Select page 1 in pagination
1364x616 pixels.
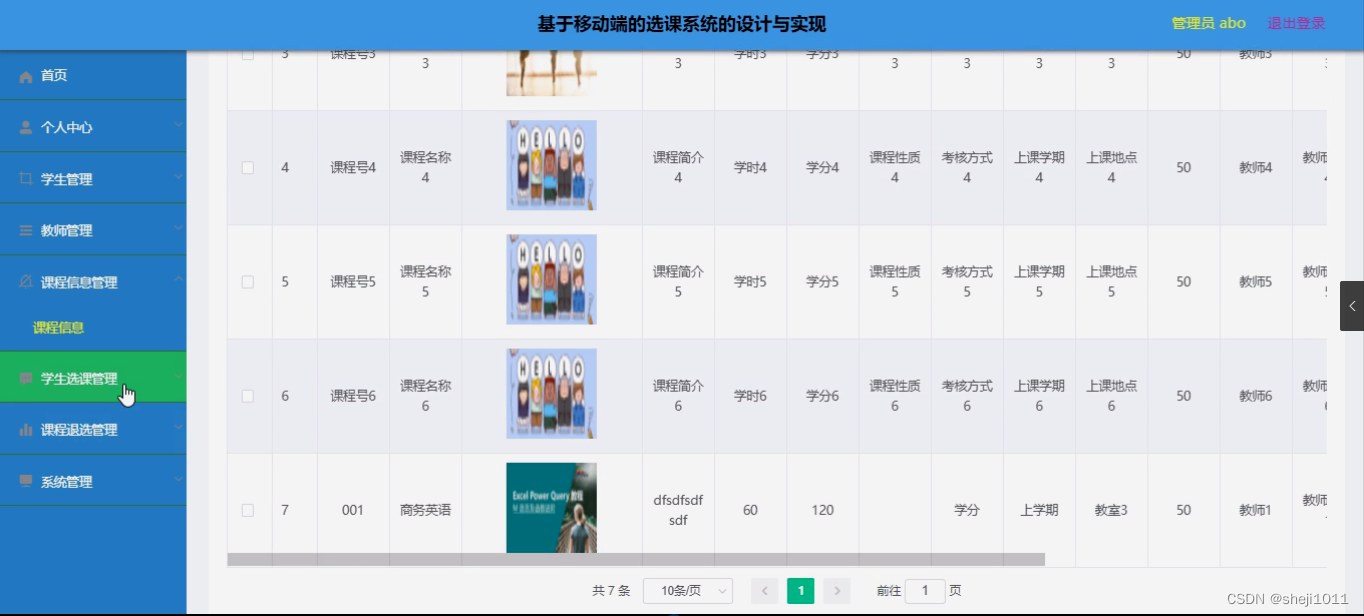800,591
